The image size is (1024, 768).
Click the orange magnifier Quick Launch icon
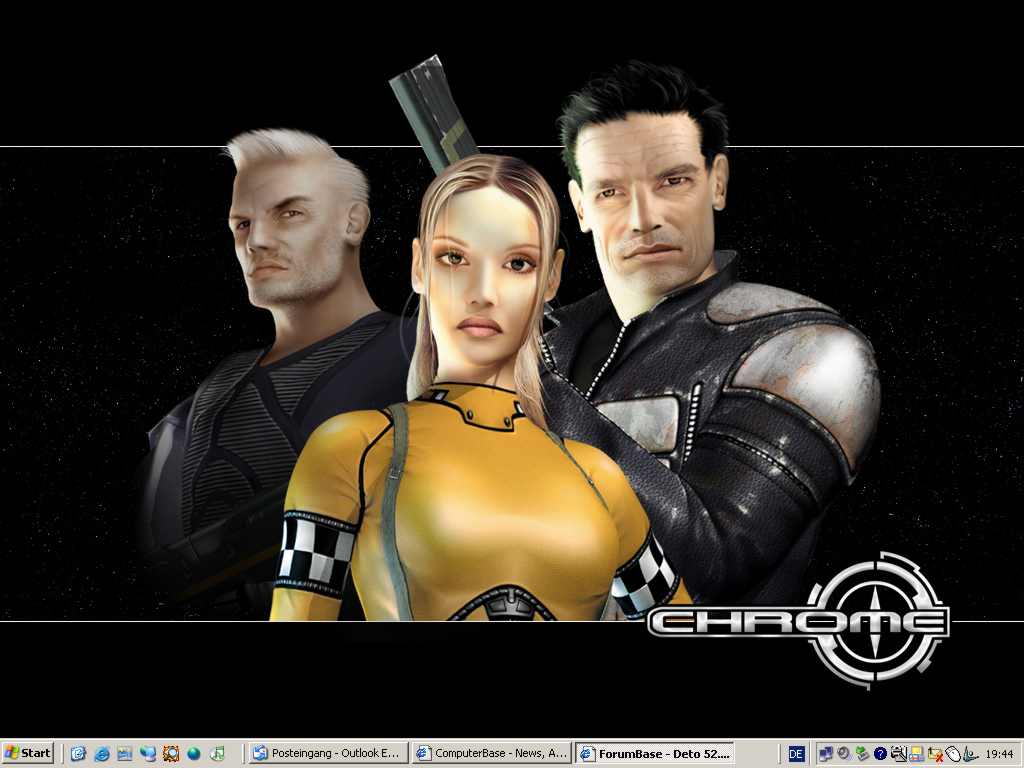click(x=171, y=754)
